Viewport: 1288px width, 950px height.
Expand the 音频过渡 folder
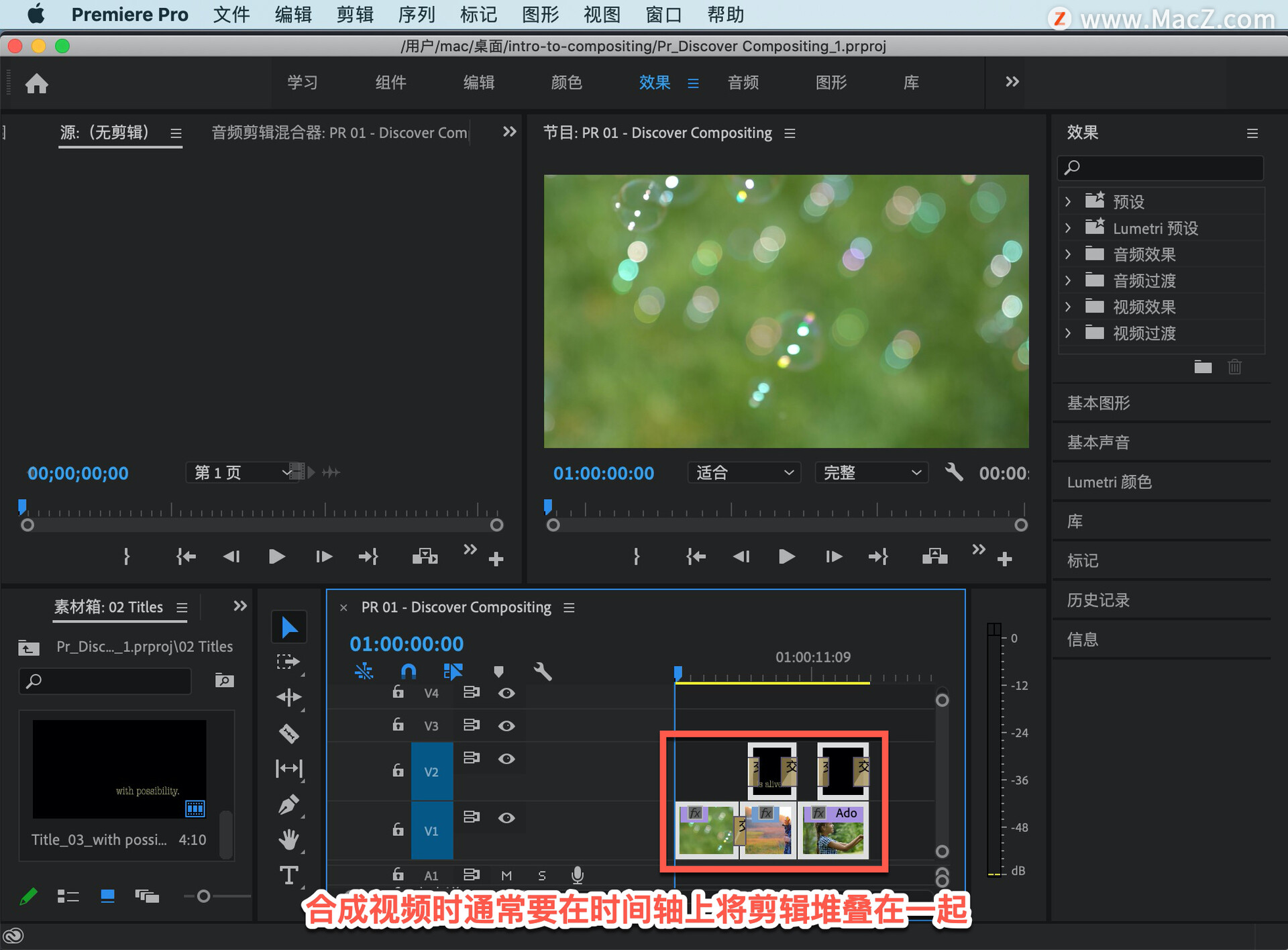tap(1068, 280)
